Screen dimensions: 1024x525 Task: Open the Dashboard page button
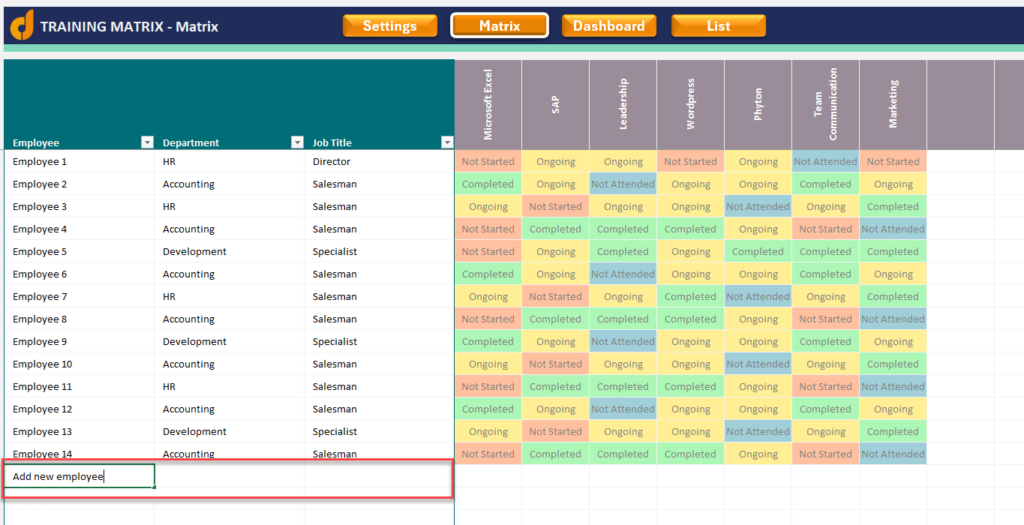pos(609,26)
